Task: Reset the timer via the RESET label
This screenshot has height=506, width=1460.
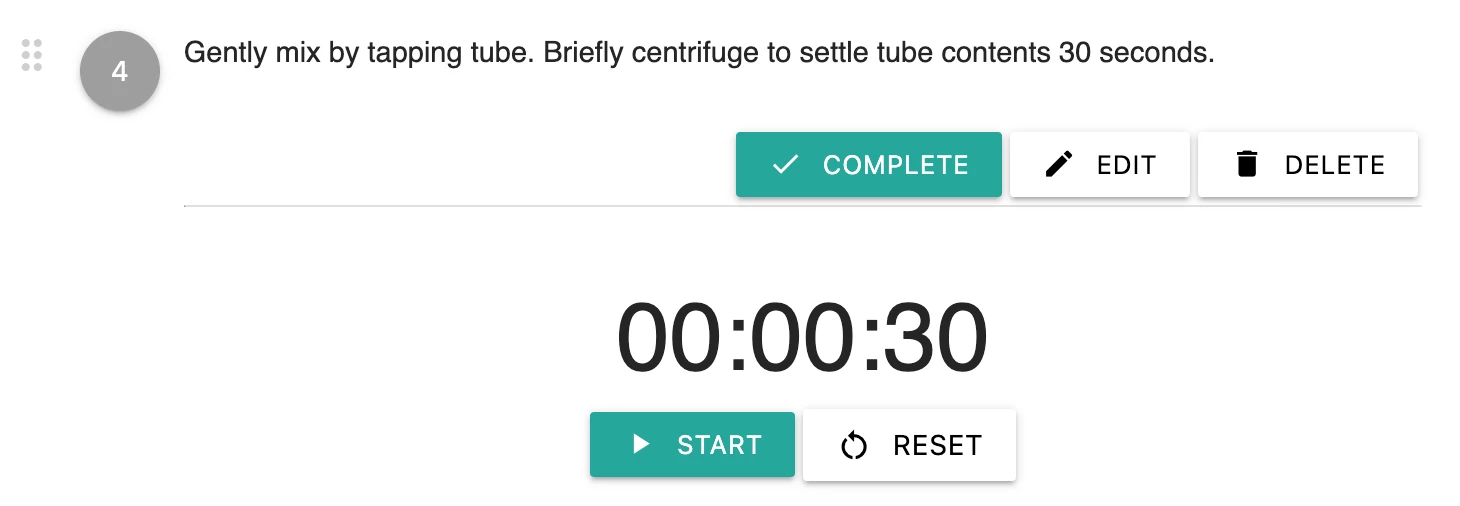Action: (938, 445)
